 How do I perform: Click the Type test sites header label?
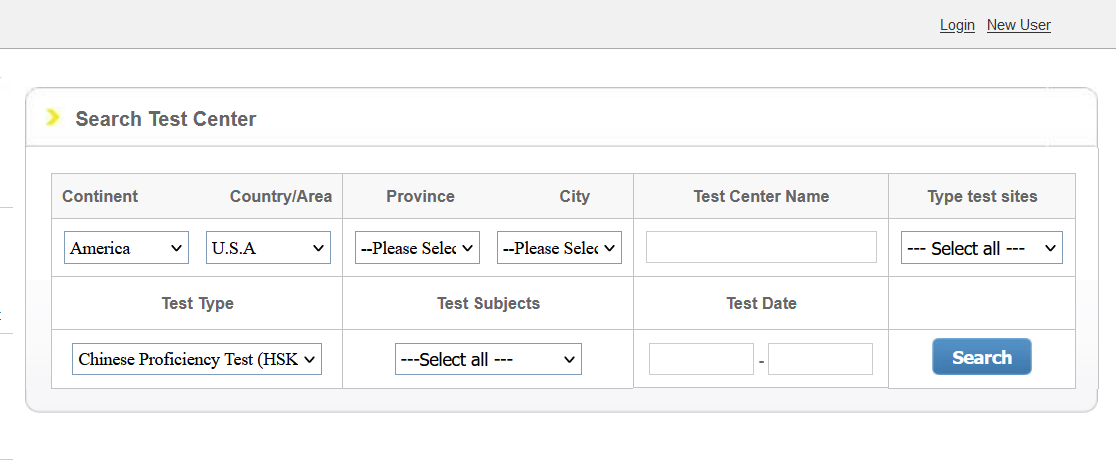982,196
